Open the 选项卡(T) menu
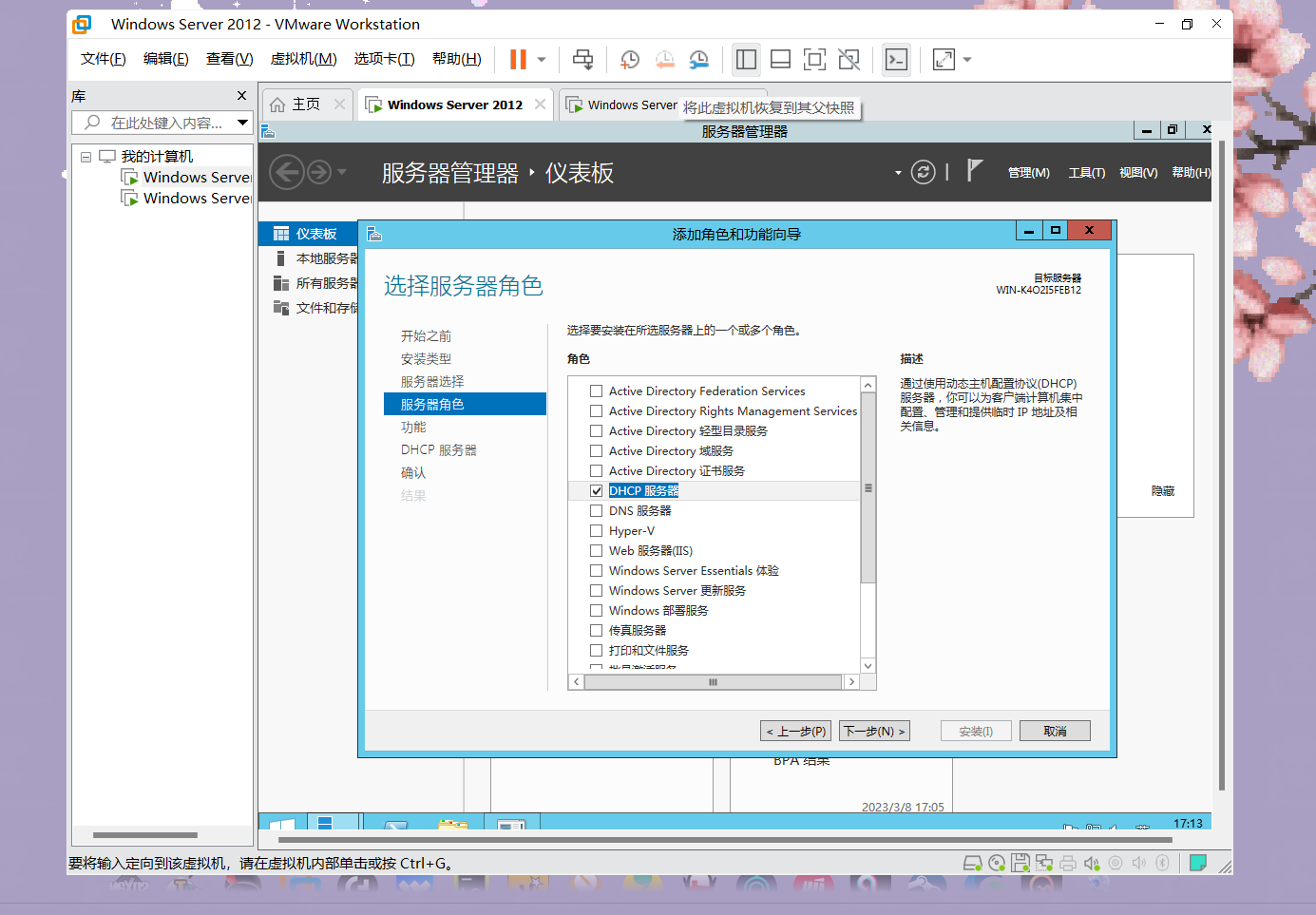The height and width of the screenshot is (915, 1316). click(x=385, y=59)
